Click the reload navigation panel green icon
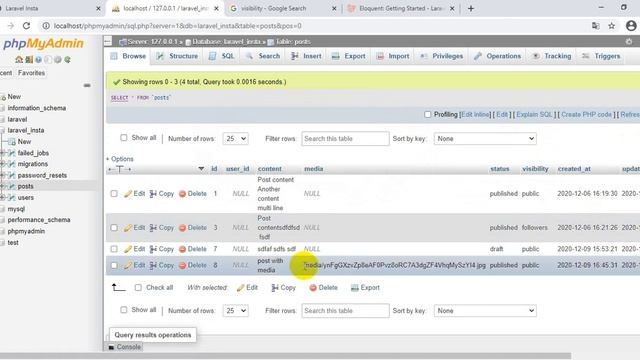 [x=67, y=60]
